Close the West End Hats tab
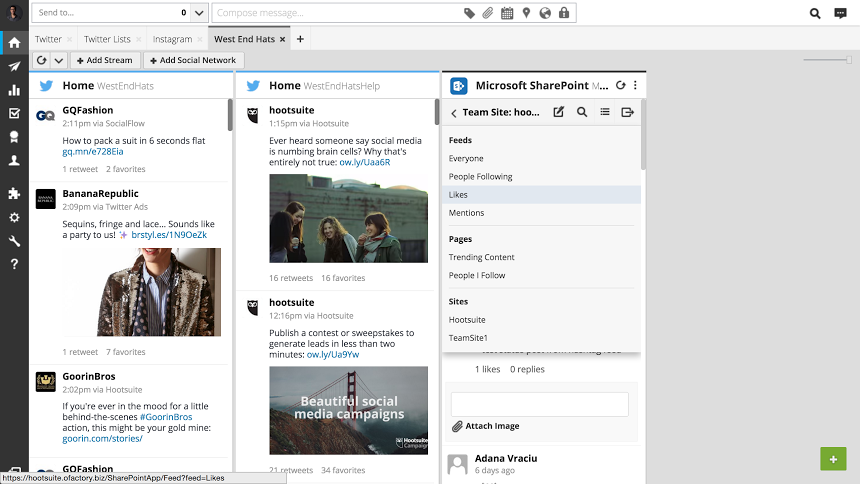Image resolution: width=860 pixels, height=484 pixels. point(282,40)
